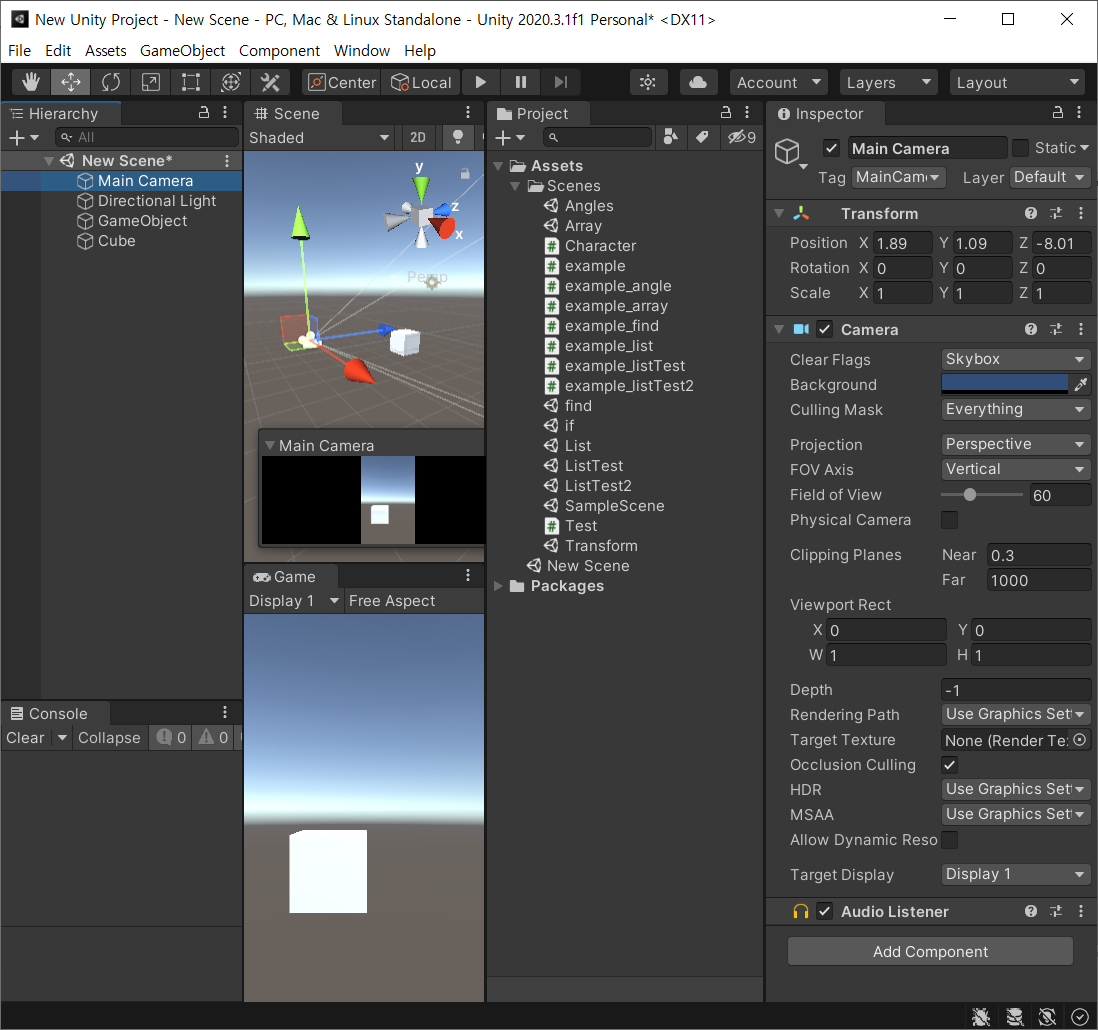Open the Component menu
1098x1030 pixels.
coord(279,50)
